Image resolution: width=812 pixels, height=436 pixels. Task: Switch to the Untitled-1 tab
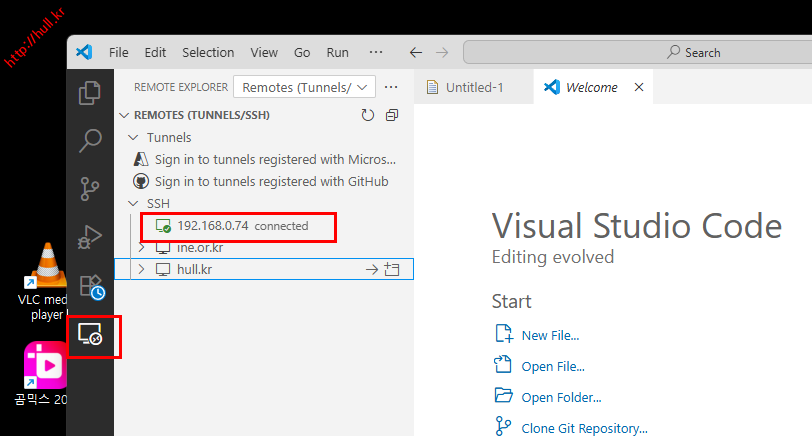(x=474, y=87)
